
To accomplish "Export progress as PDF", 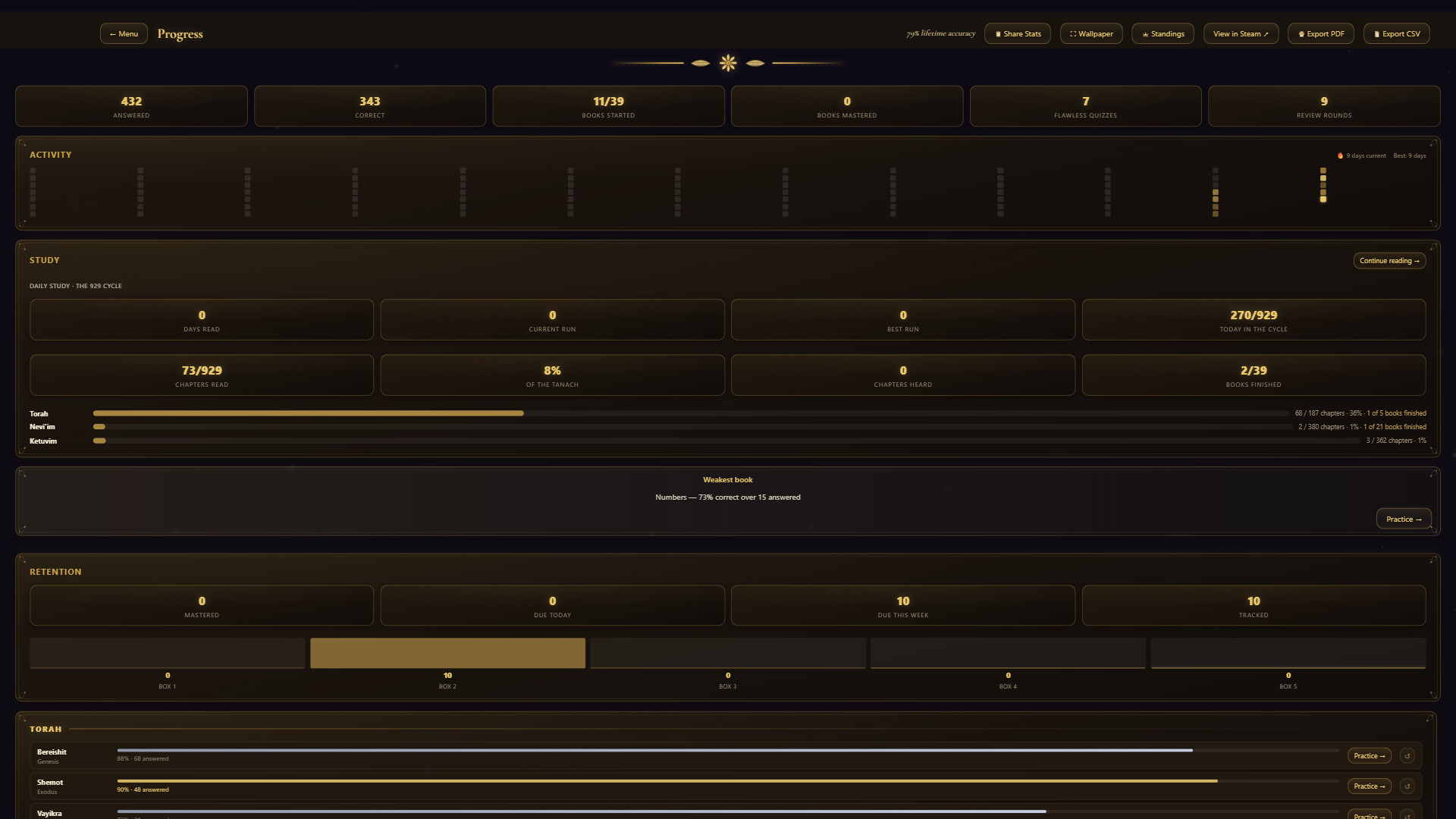I will (x=1320, y=33).
